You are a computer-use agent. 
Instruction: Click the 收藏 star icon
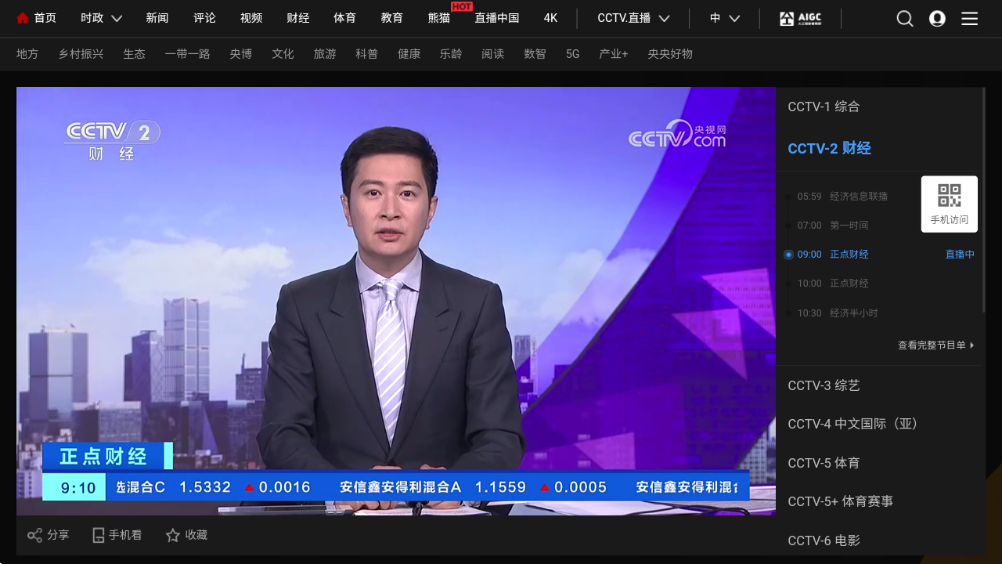tap(173, 535)
